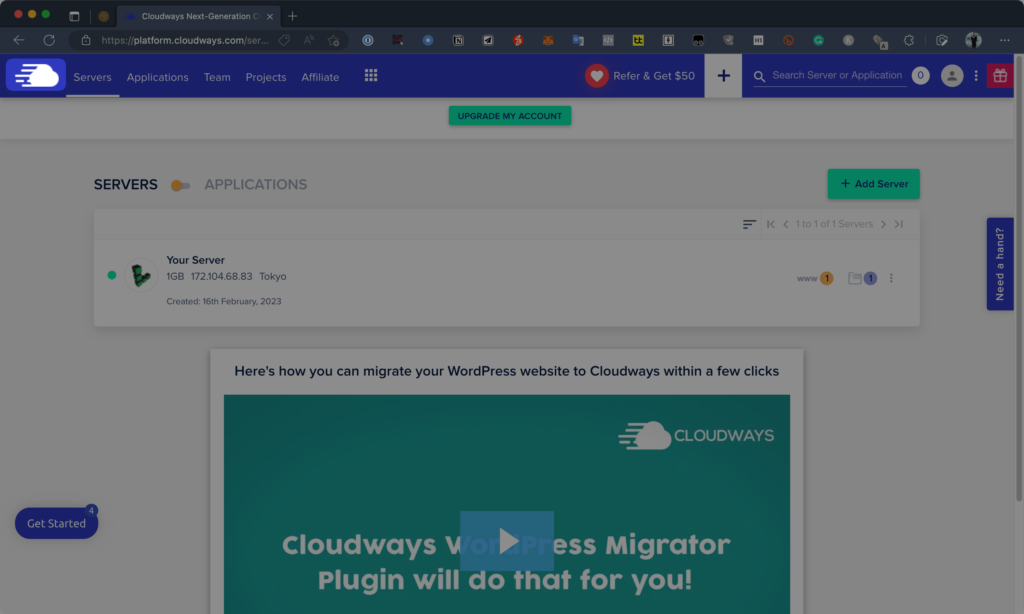1024x614 pixels.
Task: Click the browser favorites star icon
Action: click(333, 40)
